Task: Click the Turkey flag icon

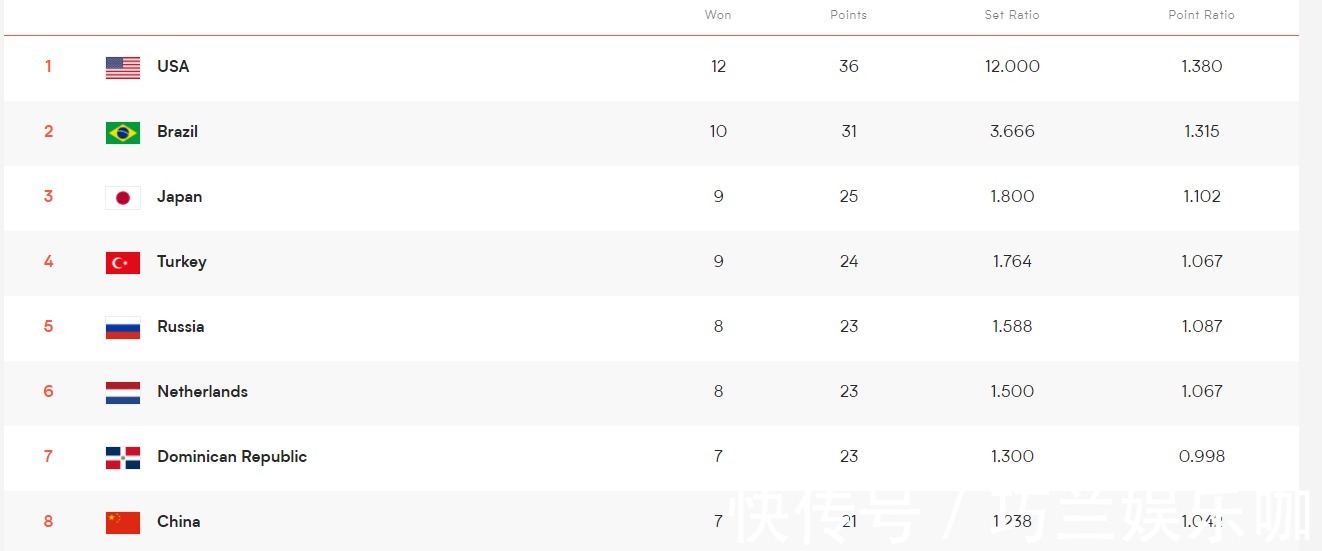Action: click(x=123, y=262)
